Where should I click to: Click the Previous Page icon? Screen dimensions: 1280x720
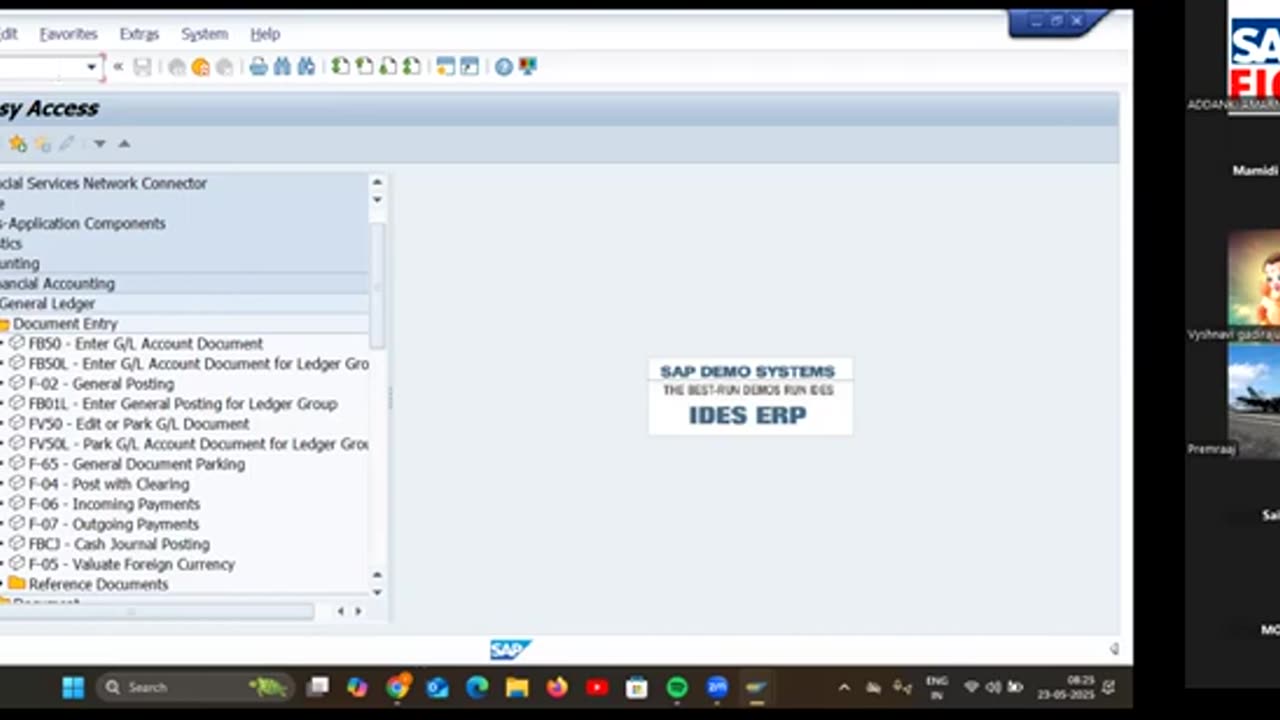point(365,67)
